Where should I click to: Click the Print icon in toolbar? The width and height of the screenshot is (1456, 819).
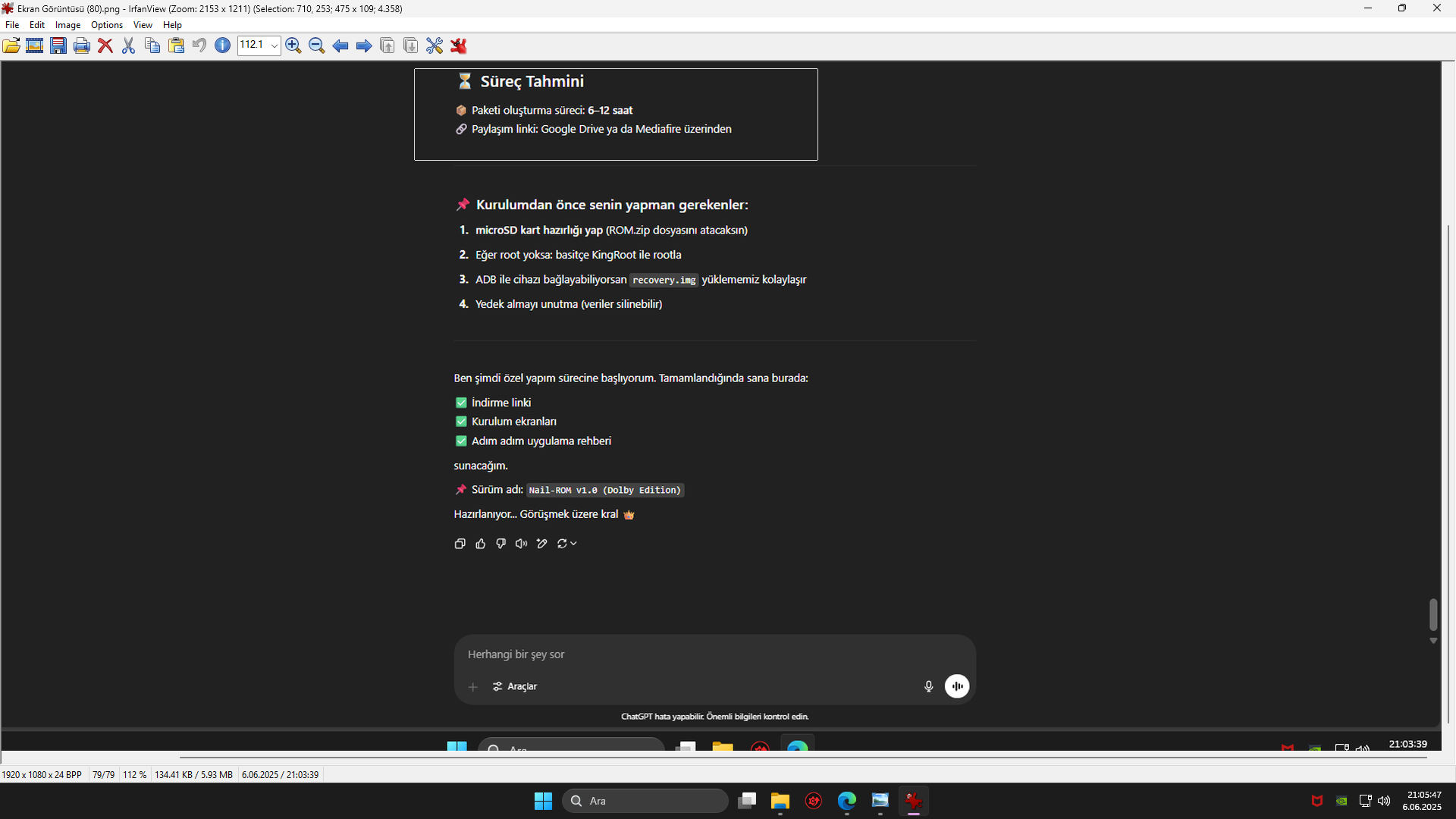(x=82, y=45)
